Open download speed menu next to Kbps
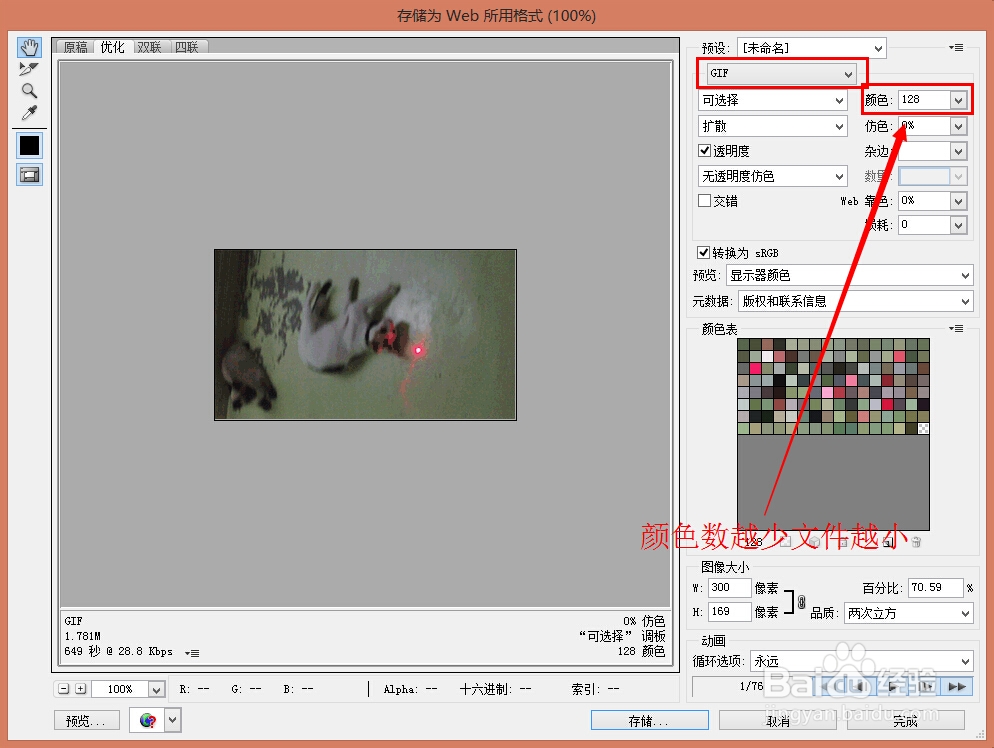The width and height of the screenshot is (994, 748). (x=192, y=653)
